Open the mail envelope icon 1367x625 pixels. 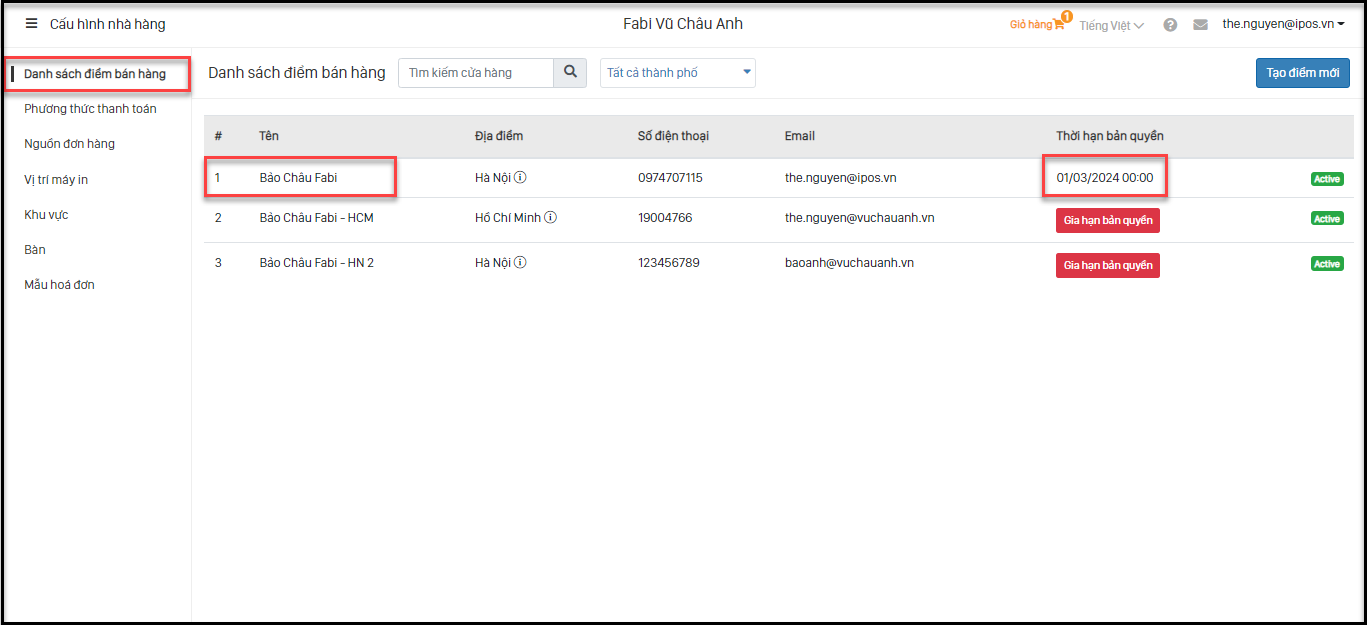coord(1200,25)
